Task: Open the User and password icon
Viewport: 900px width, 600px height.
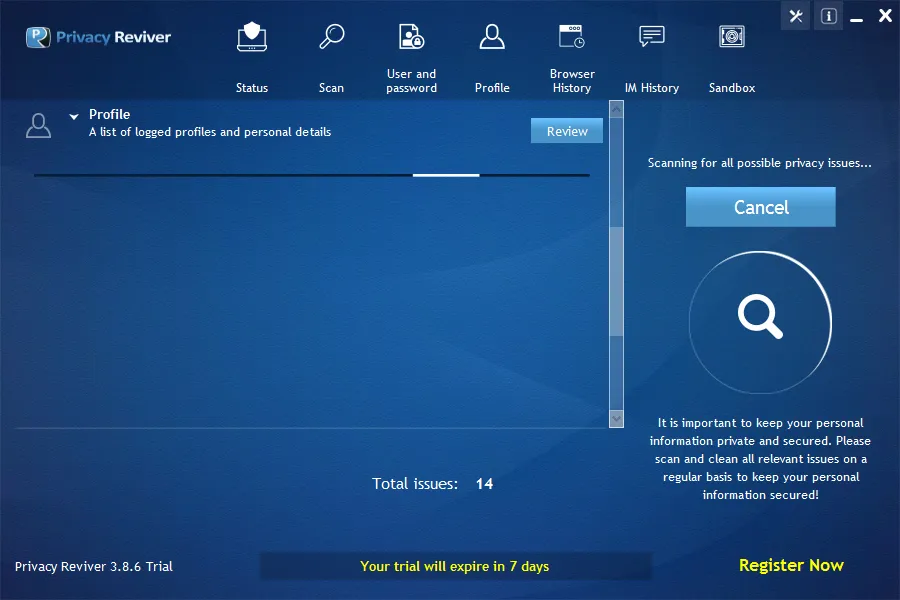Action: 412,37
